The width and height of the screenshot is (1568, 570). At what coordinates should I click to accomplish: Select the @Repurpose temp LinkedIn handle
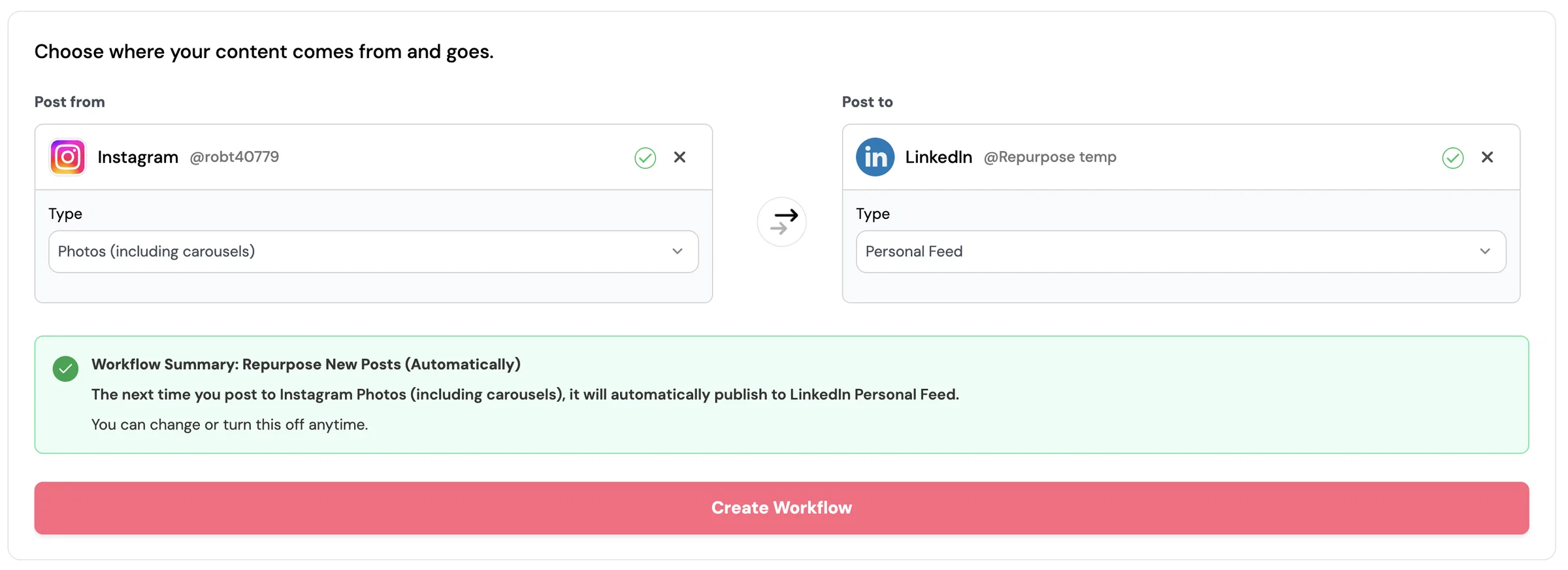1051,157
